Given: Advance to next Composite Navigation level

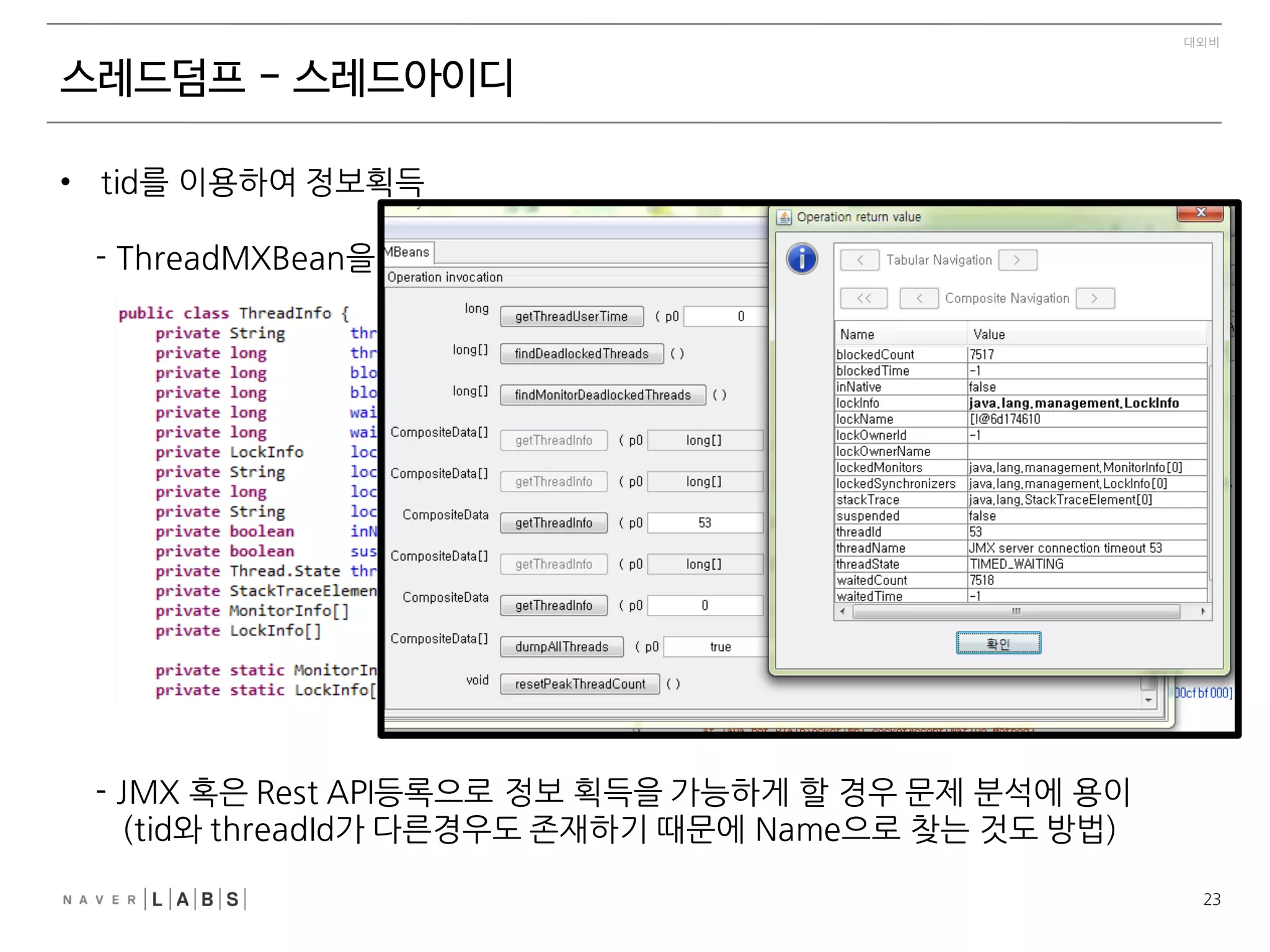Looking at the screenshot, I should (1095, 298).
